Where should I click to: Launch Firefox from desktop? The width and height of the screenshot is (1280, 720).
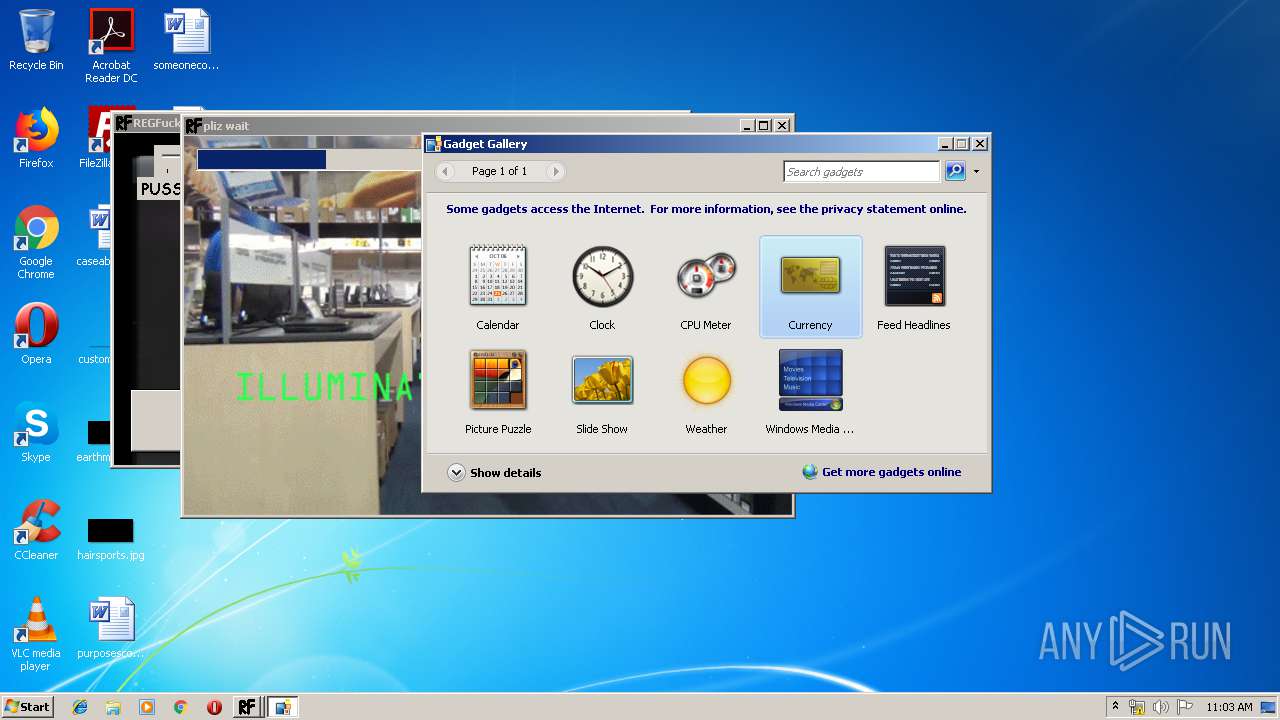(x=36, y=138)
